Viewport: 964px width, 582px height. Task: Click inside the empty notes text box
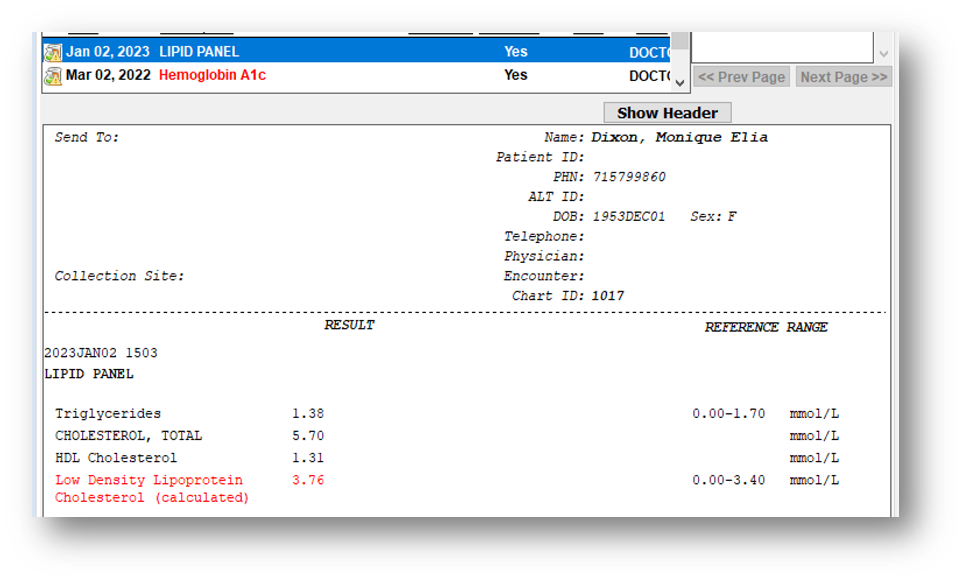(783, 47)
